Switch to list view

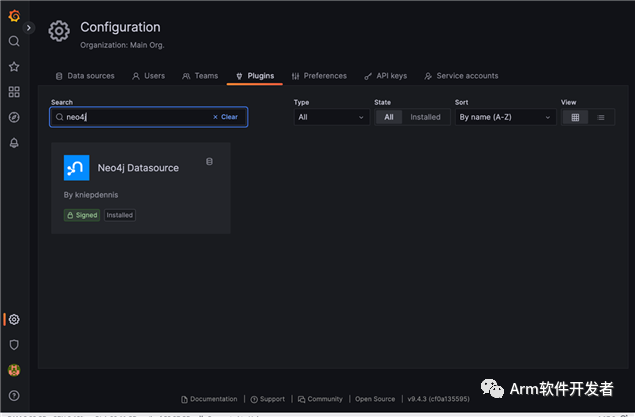[601, 117]
